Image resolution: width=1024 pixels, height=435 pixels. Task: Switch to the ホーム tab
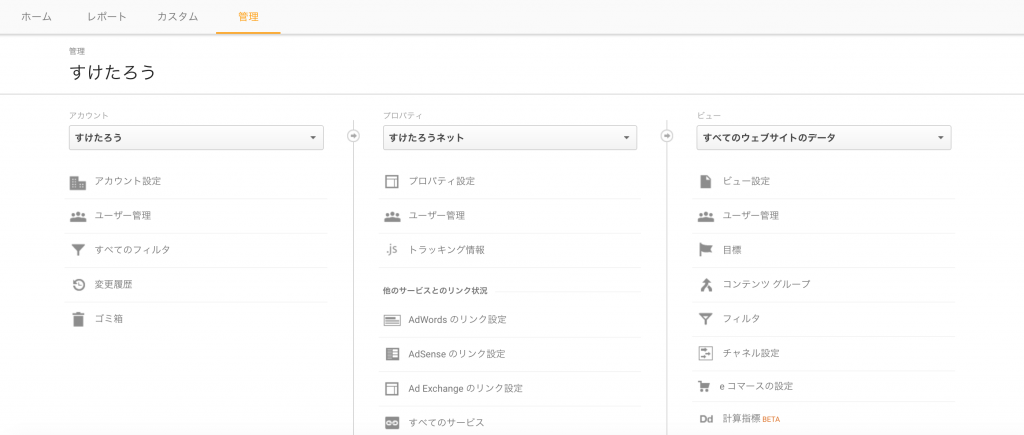tap(36, 17)
